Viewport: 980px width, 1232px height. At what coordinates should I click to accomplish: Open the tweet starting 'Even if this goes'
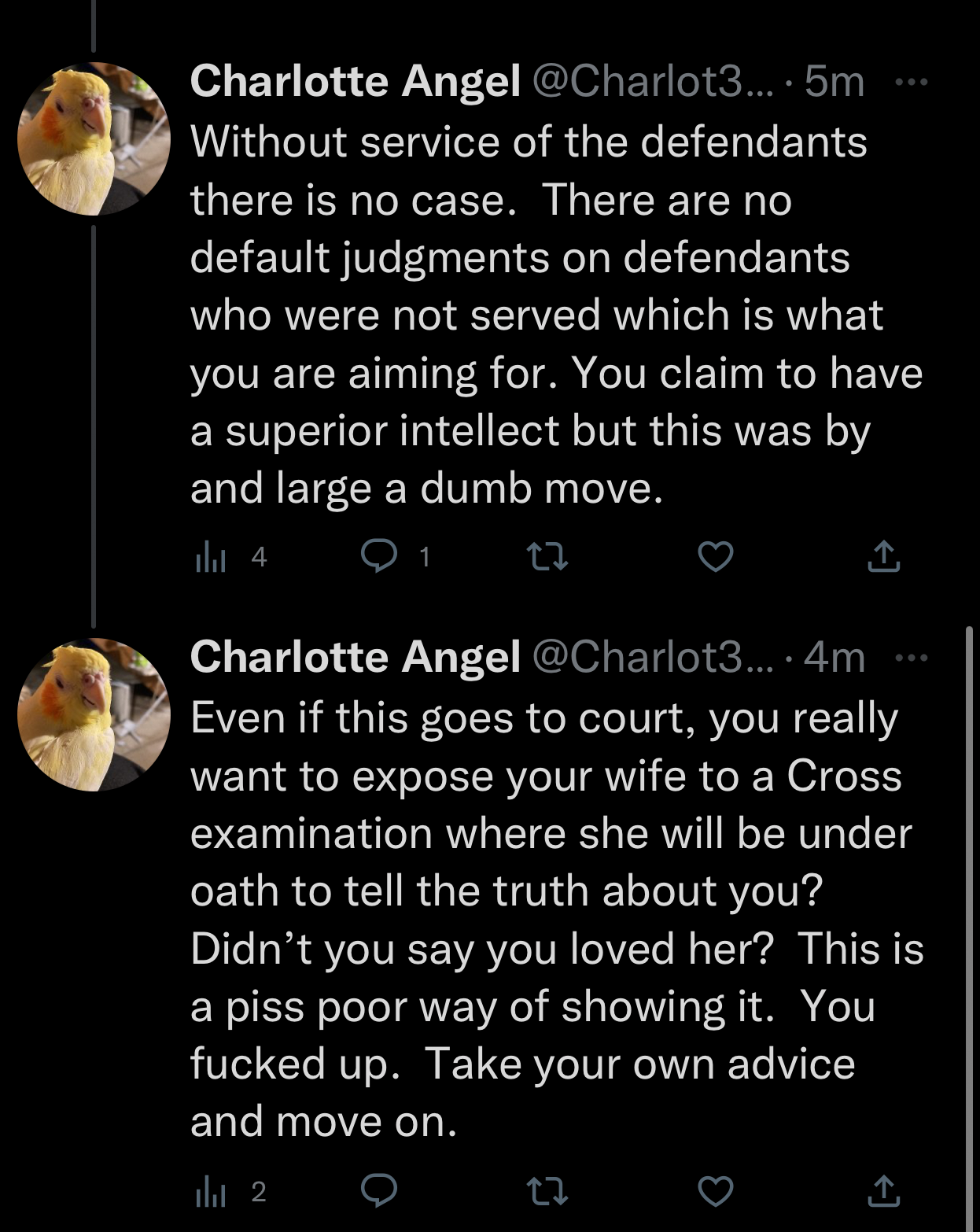pyautogui.click(x=556, y=920)
